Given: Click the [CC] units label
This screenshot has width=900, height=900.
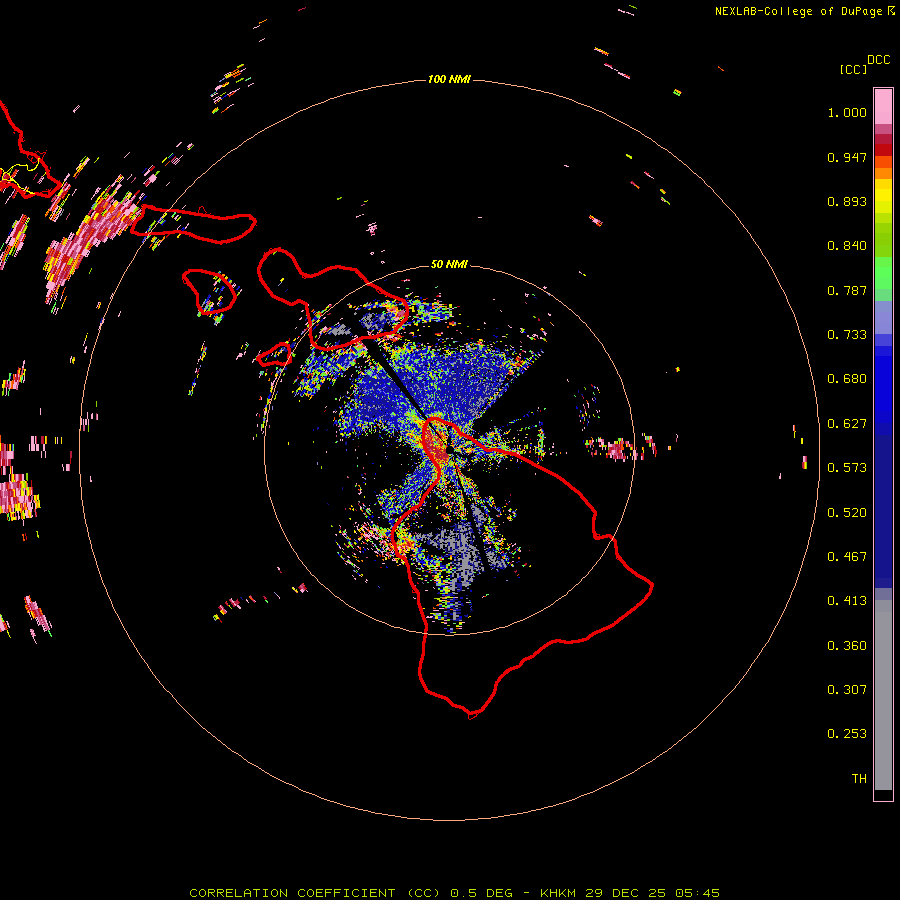Looking at the screenshot, I should coord(854,69).
